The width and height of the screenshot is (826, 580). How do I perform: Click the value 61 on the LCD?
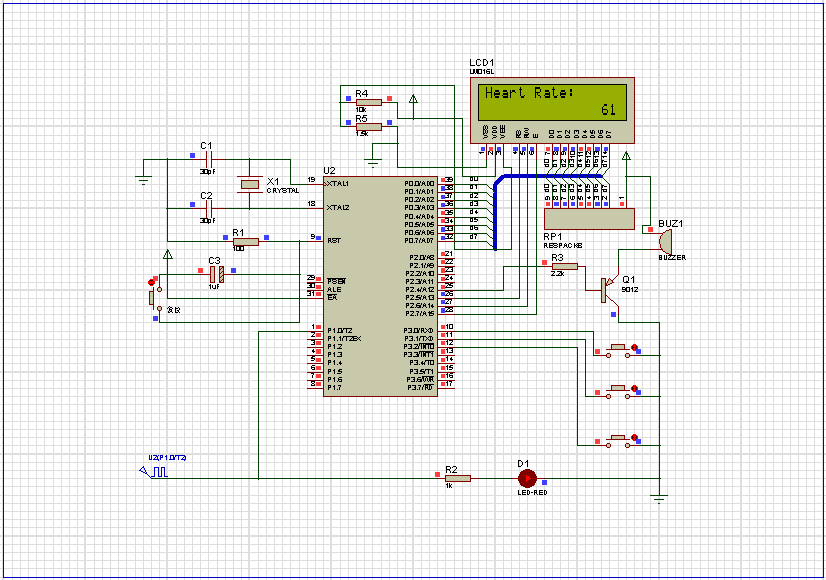608,110
